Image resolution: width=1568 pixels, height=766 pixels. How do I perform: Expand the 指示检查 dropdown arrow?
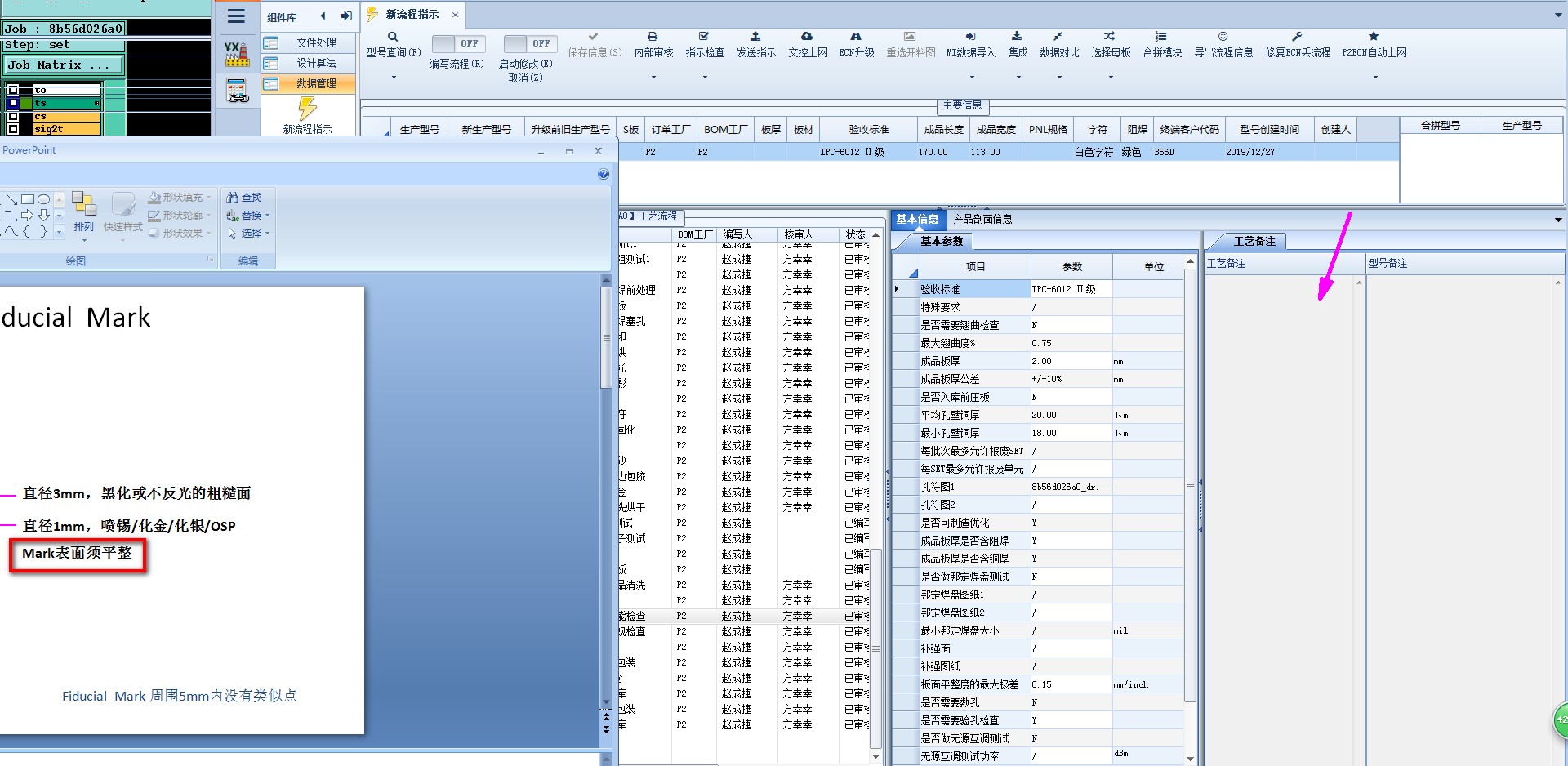(705, 78)
